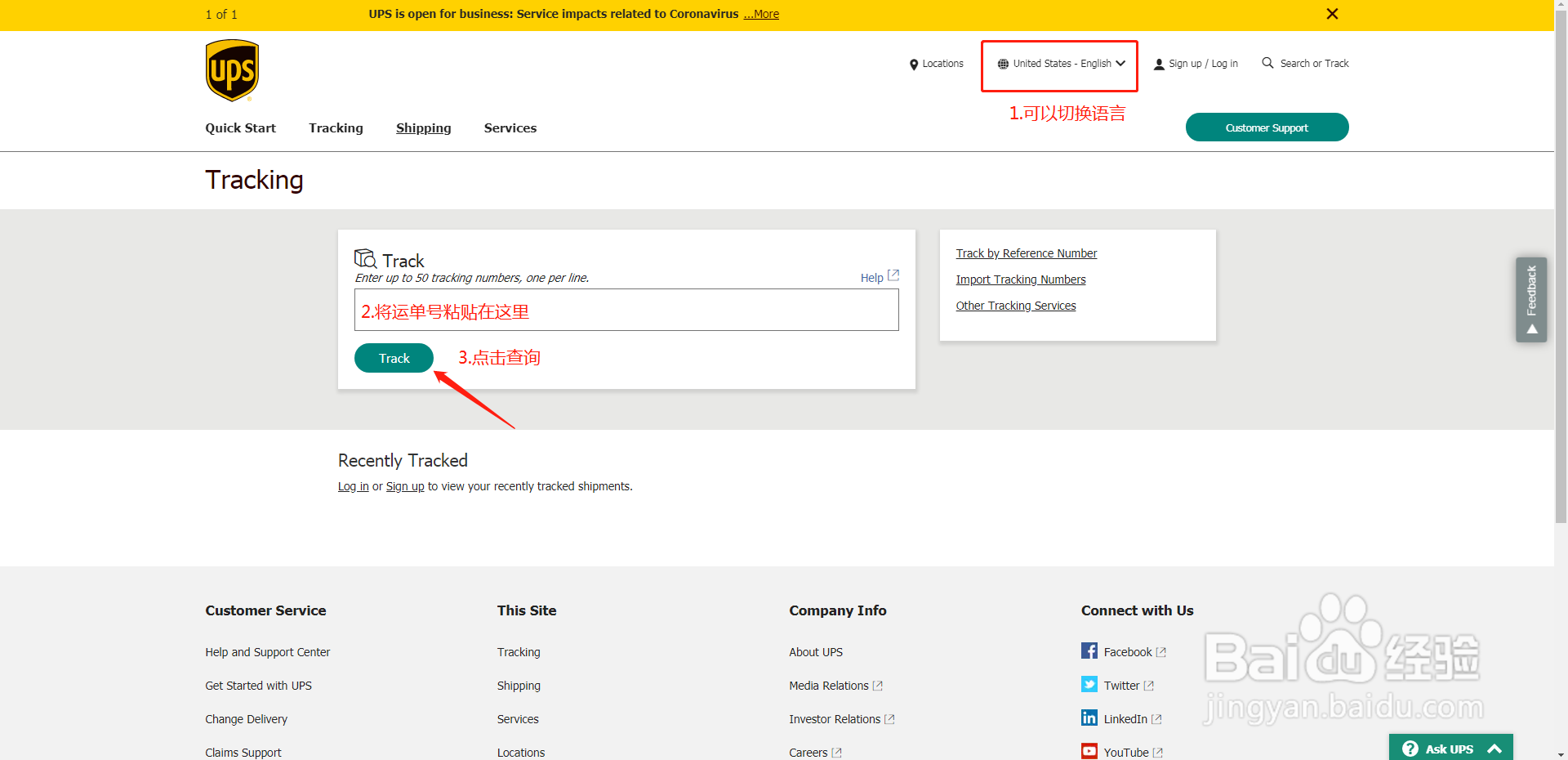Open Services link under This Site
This screenshot has height=760, width=1568.
pyautogui.click(x=518, y=719)
